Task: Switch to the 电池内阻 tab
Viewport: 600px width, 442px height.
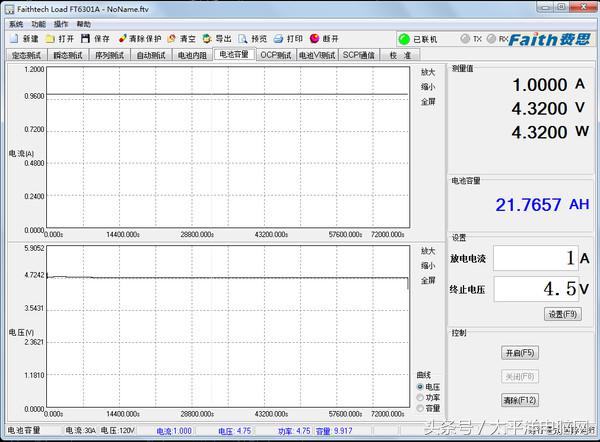Action: coord(191,55)
